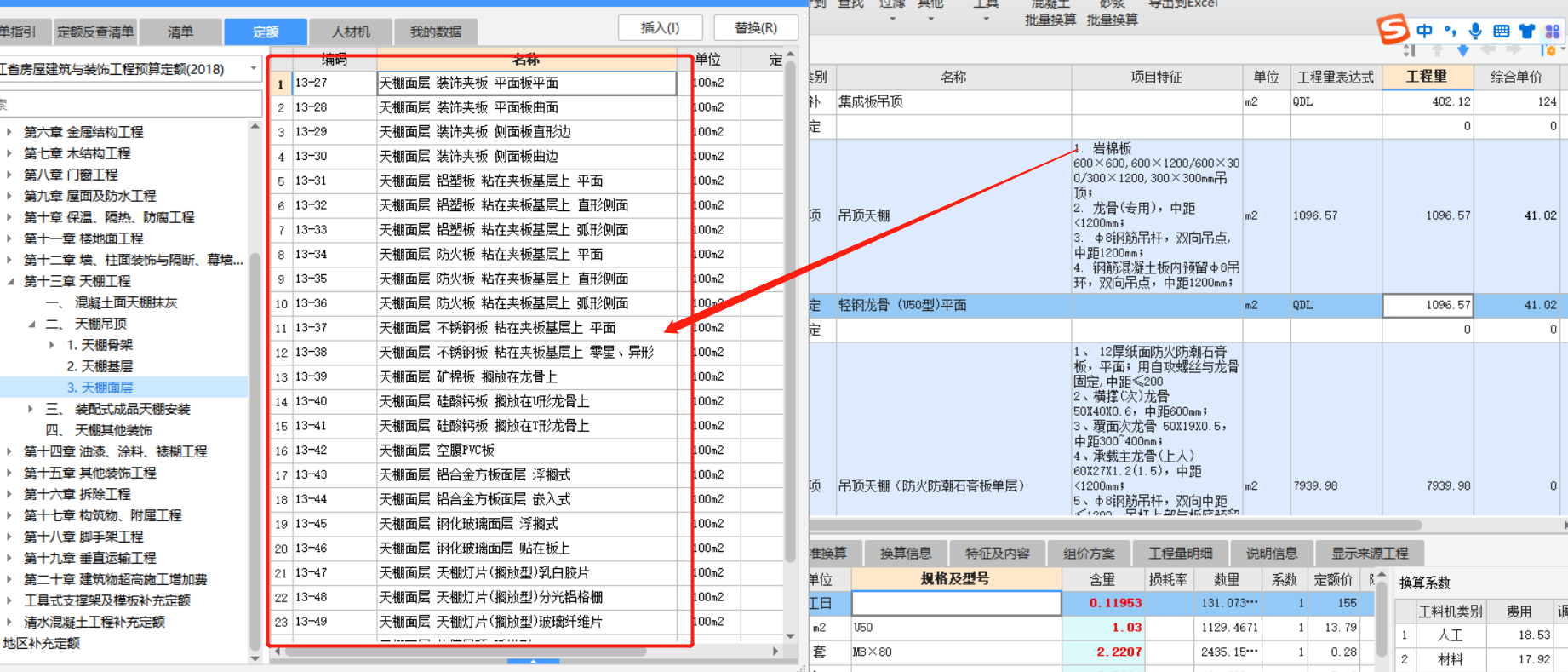Expand 第九章 屋面及防水工程 node
Viewport: 1568px width, 672px height.
[x=9, y=196]
